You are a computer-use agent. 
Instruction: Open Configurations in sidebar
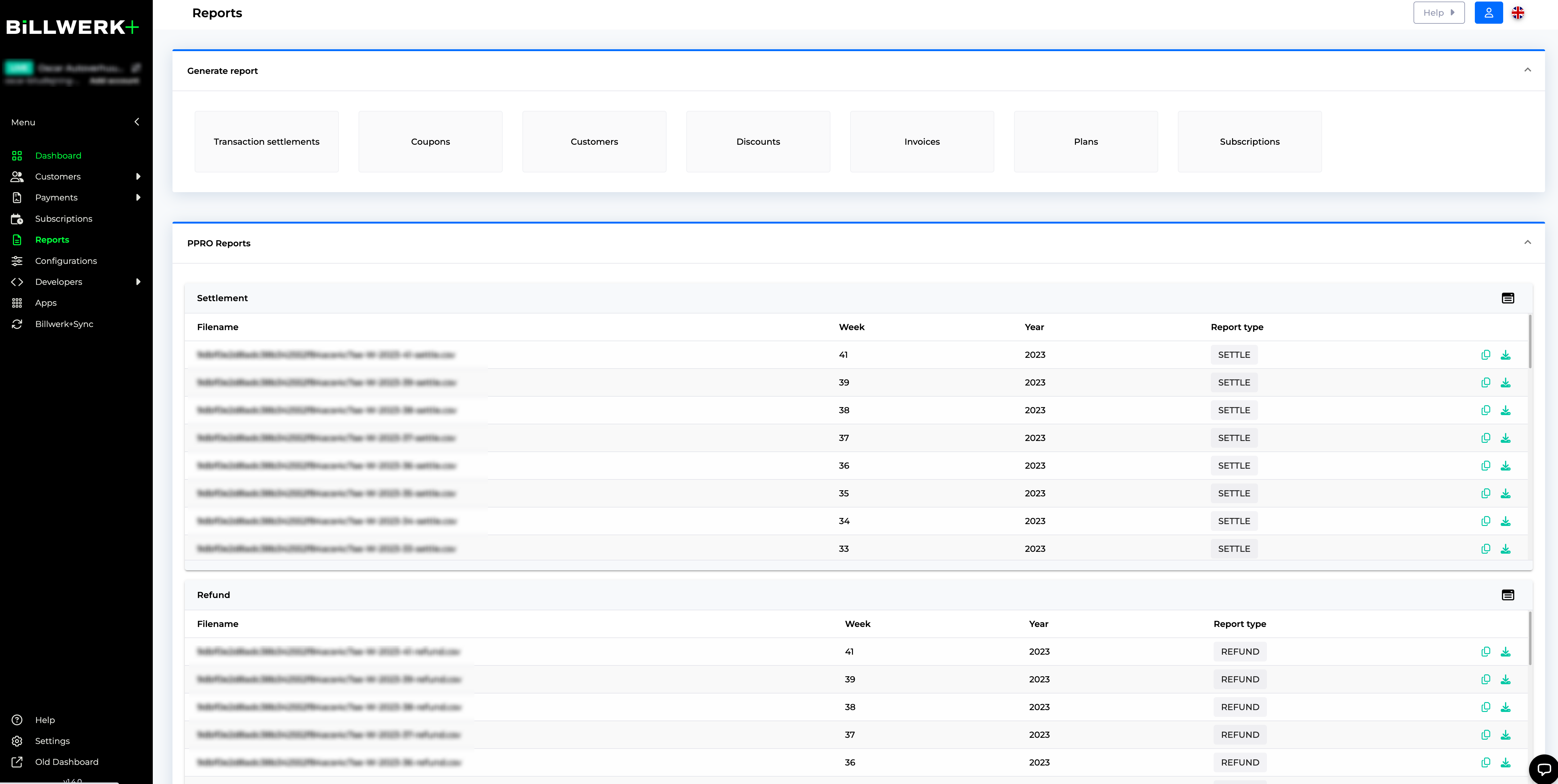click(x=66, y=261)
